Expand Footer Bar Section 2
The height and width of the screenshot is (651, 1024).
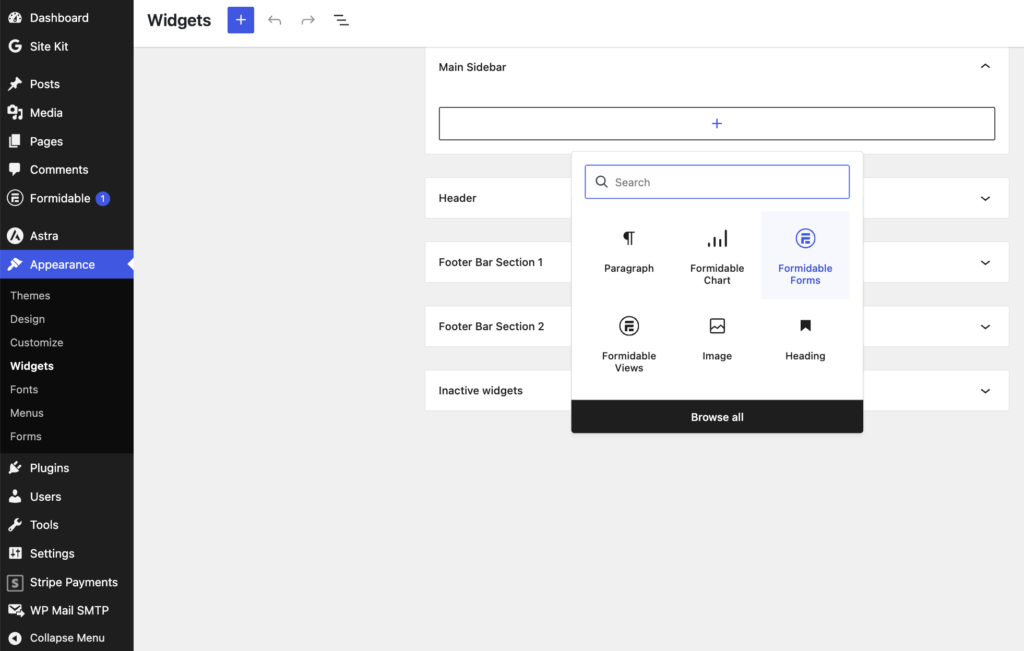pos(985,326)
